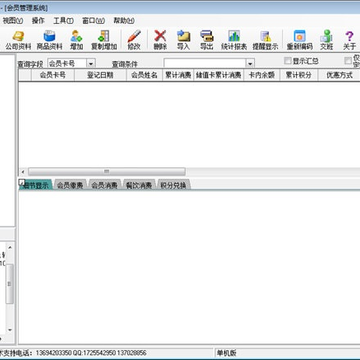Open 统计报表 (statistics report) icon
The image size is (360, 360).
(234, 40)
